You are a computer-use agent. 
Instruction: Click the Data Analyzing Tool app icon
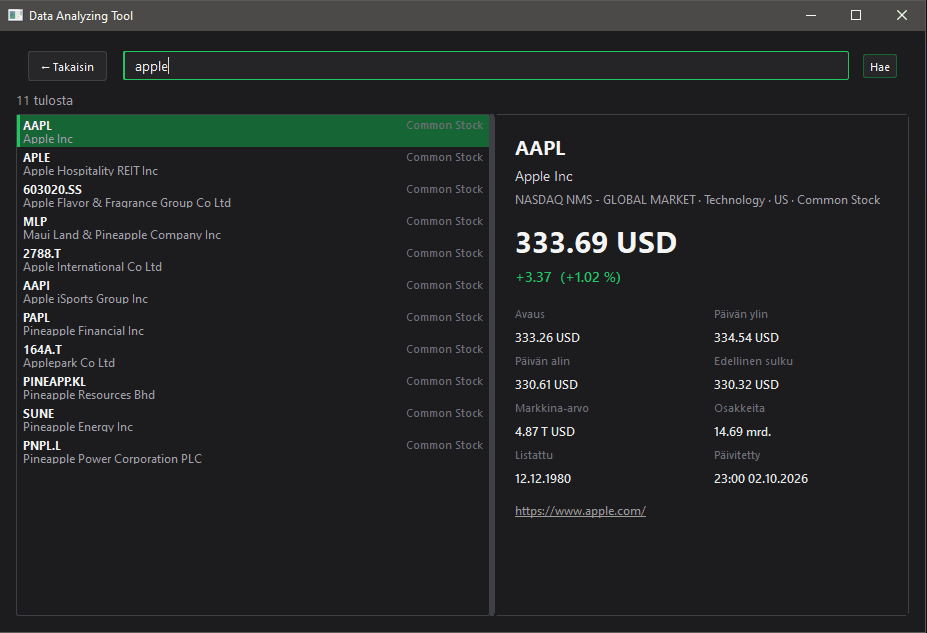click(15, 15)
